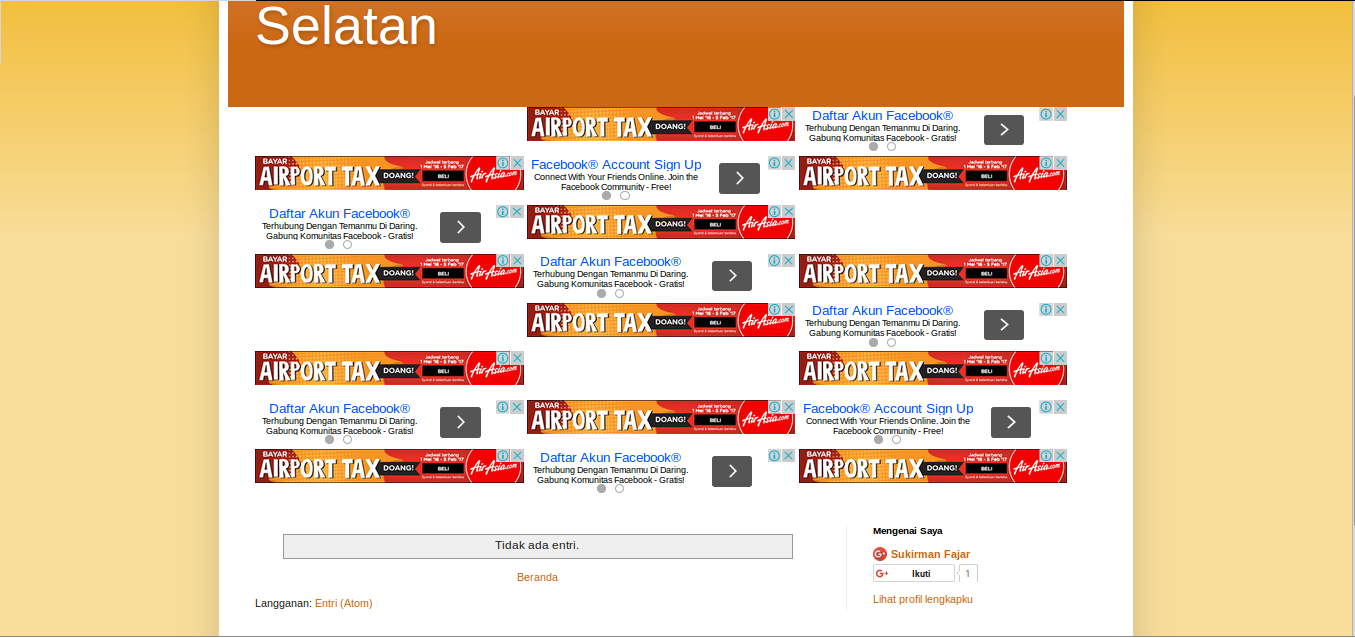The image size is (1355, 638).
Task: Select first slide dot under top Facebook ad
Action: coord(874,146)
